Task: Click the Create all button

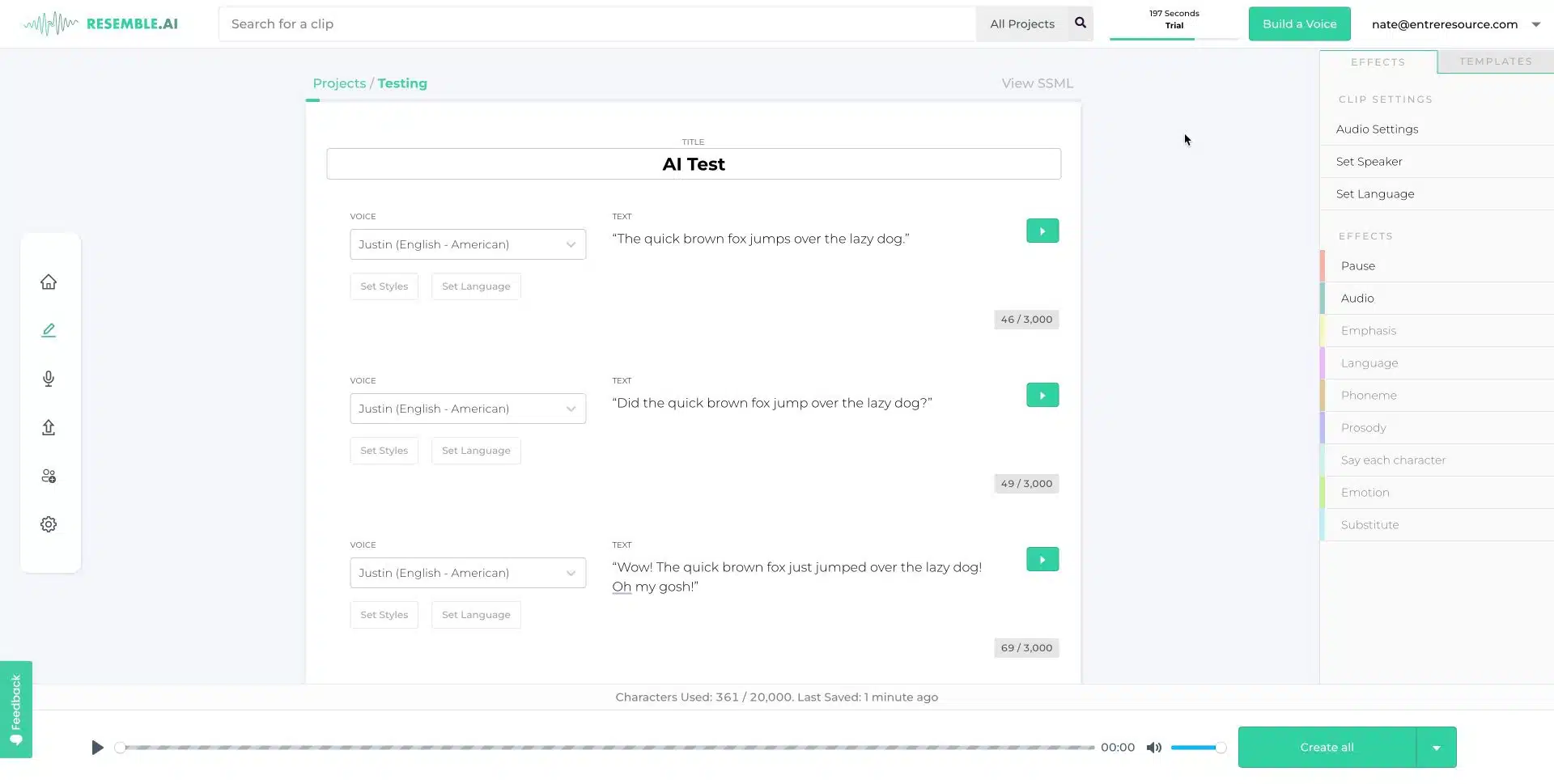Action: tap(1327, 748)
